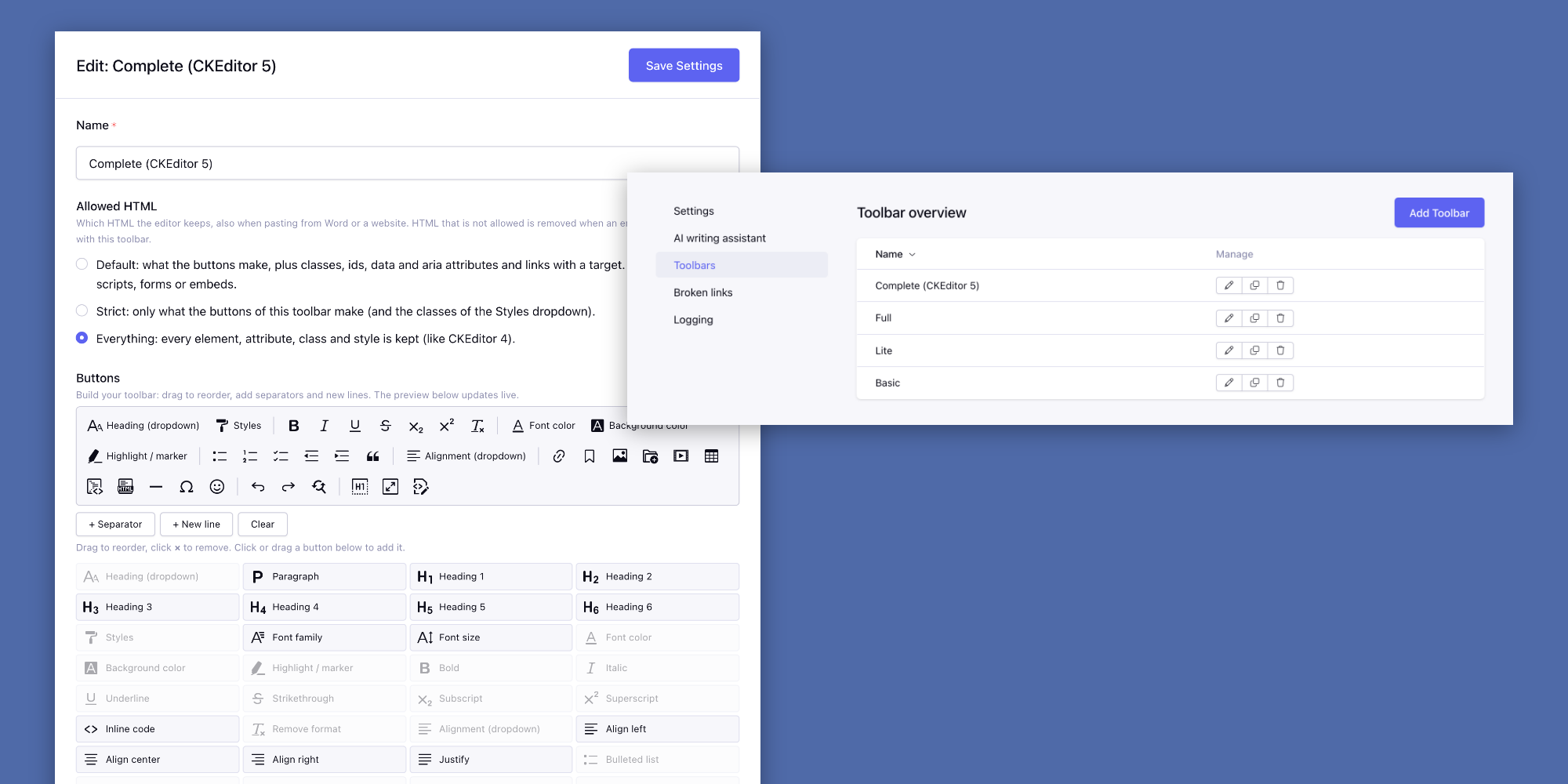
Task: Click the horizontal line icon
Action: coord(156,487)
